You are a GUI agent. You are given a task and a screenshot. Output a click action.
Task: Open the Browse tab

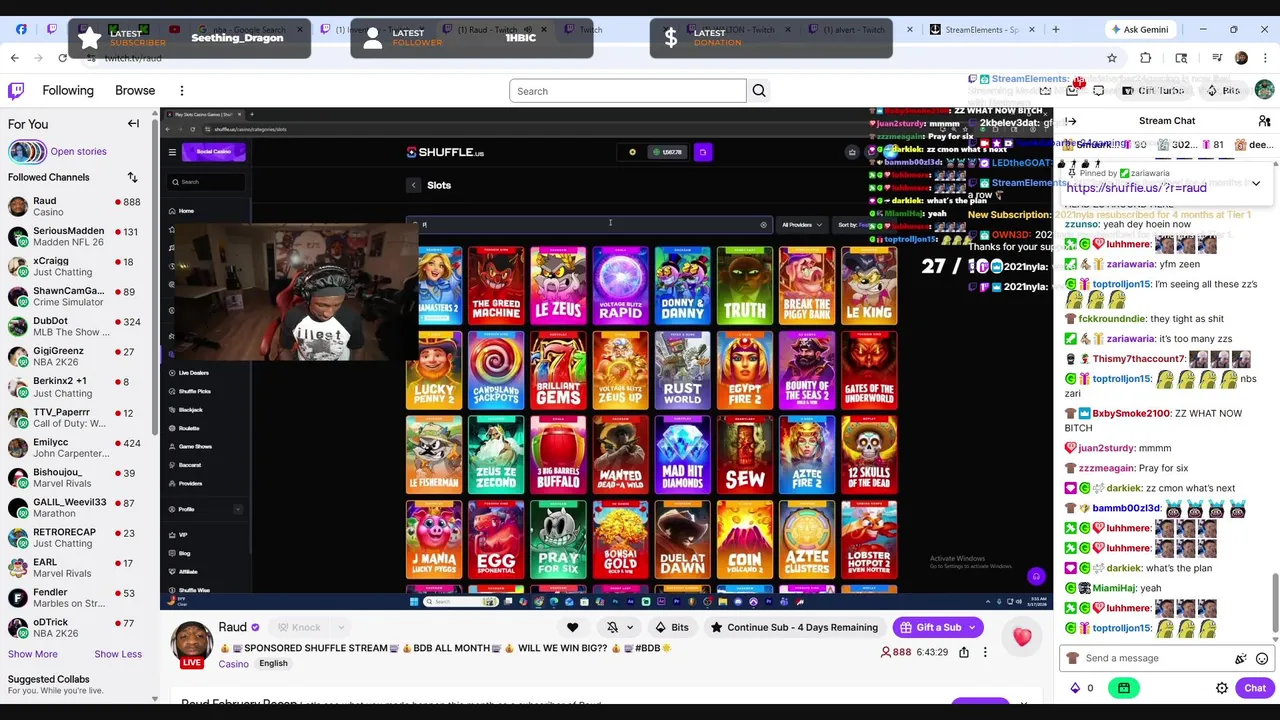(135, 91)
